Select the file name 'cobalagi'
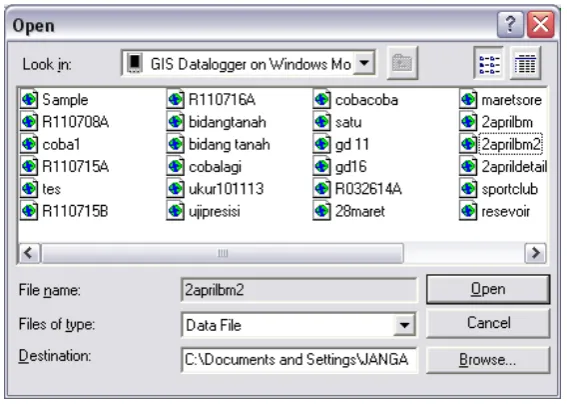Viewport: 567px width, 404px height. (215, 167)
